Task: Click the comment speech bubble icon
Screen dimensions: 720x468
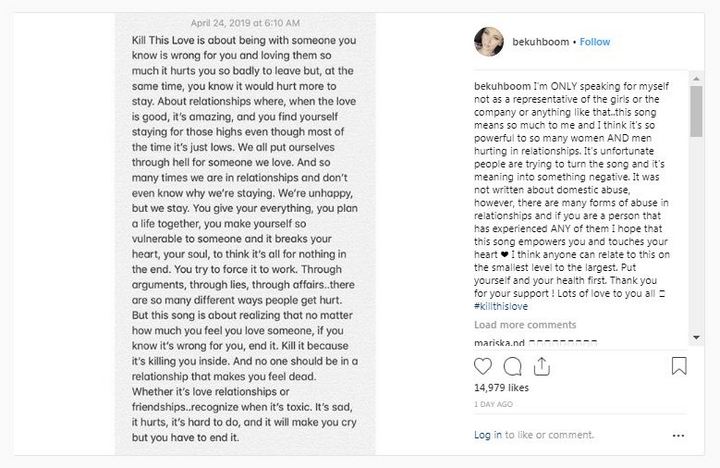Action: (513, 368)
